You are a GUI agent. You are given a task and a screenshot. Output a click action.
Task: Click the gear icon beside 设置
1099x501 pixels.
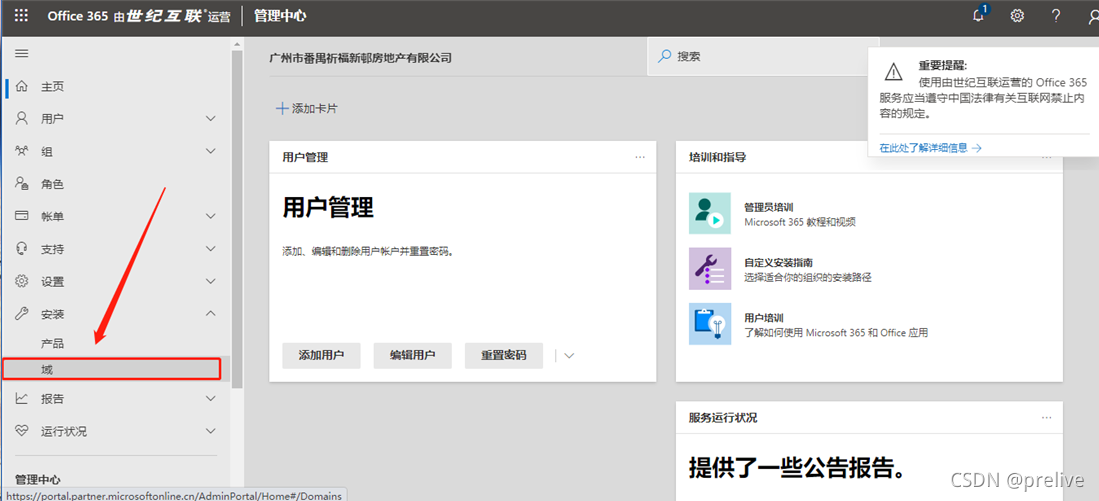pos(22,281)
